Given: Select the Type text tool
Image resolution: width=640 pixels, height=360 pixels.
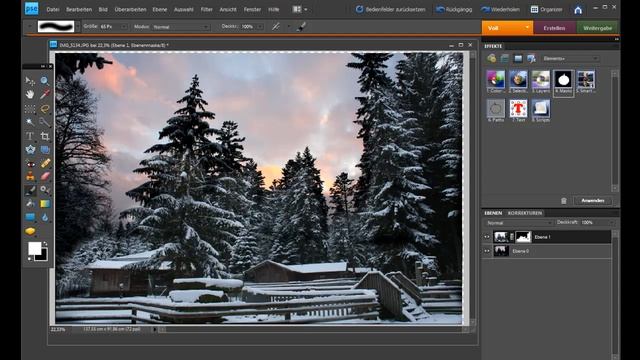Looking at the screenshot, I should pos(30,136).
